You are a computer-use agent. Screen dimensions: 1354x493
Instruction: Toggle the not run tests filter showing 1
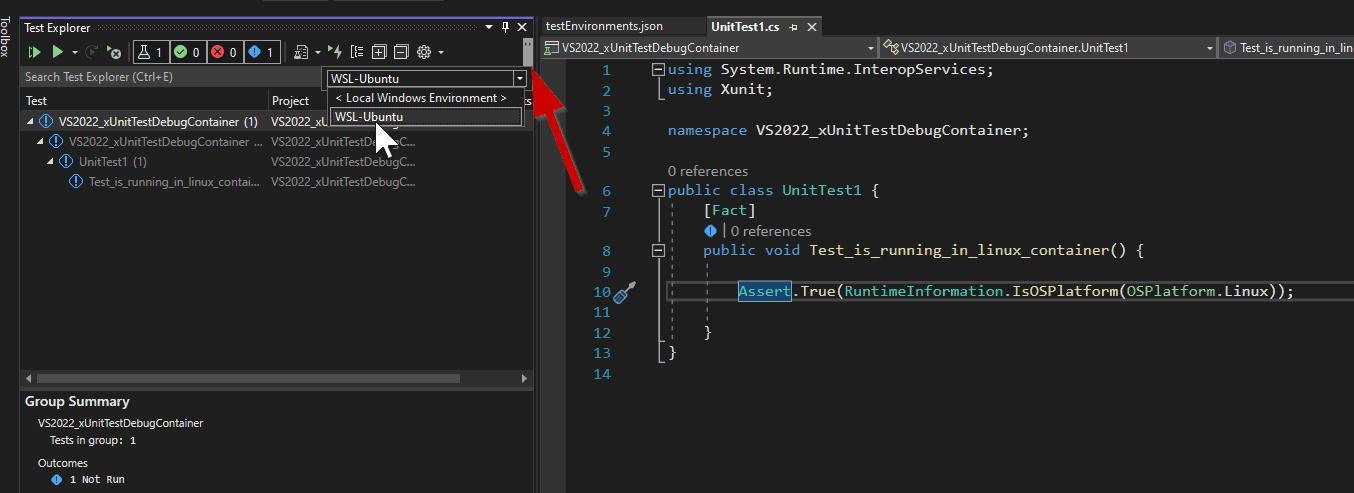(x=261, y=52)
